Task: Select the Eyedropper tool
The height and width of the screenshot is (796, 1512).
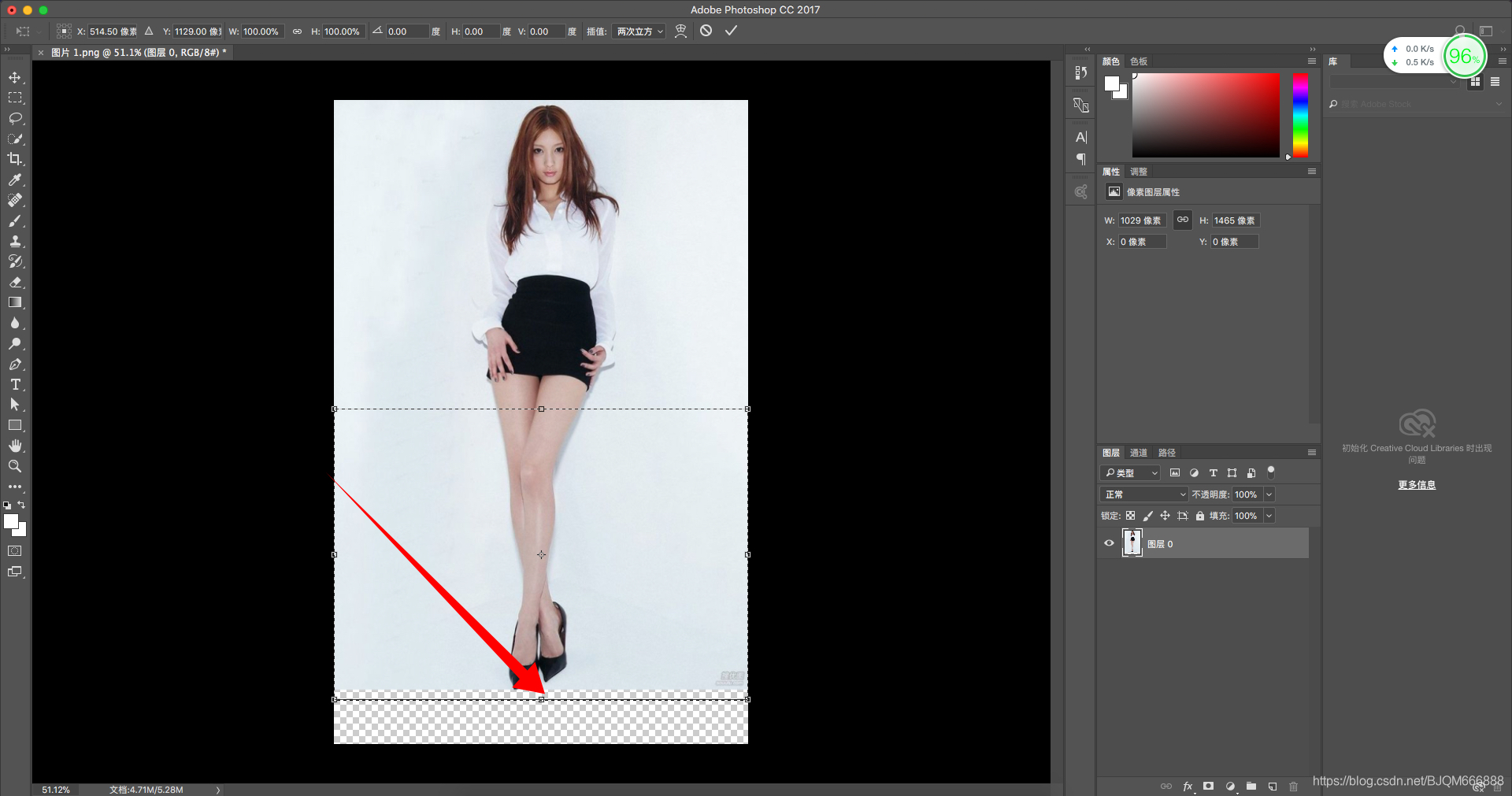Action: coord(15,180)
